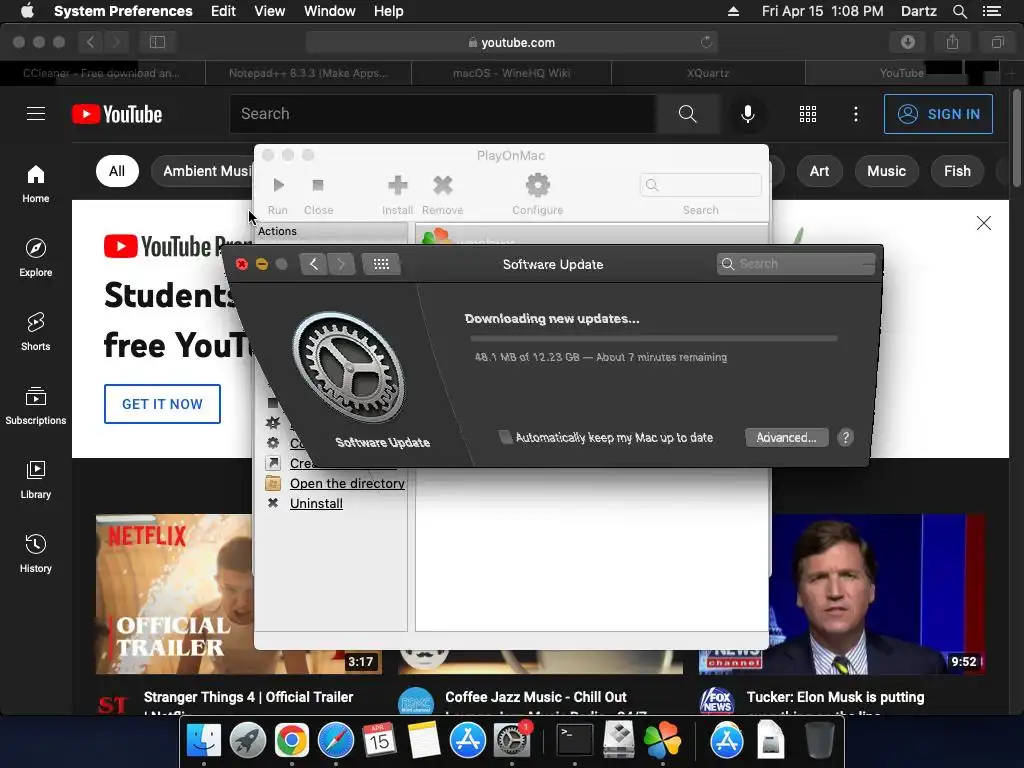Open Google Chrome from the Dock
1024x768 pixels.
[x=291, y=740]
